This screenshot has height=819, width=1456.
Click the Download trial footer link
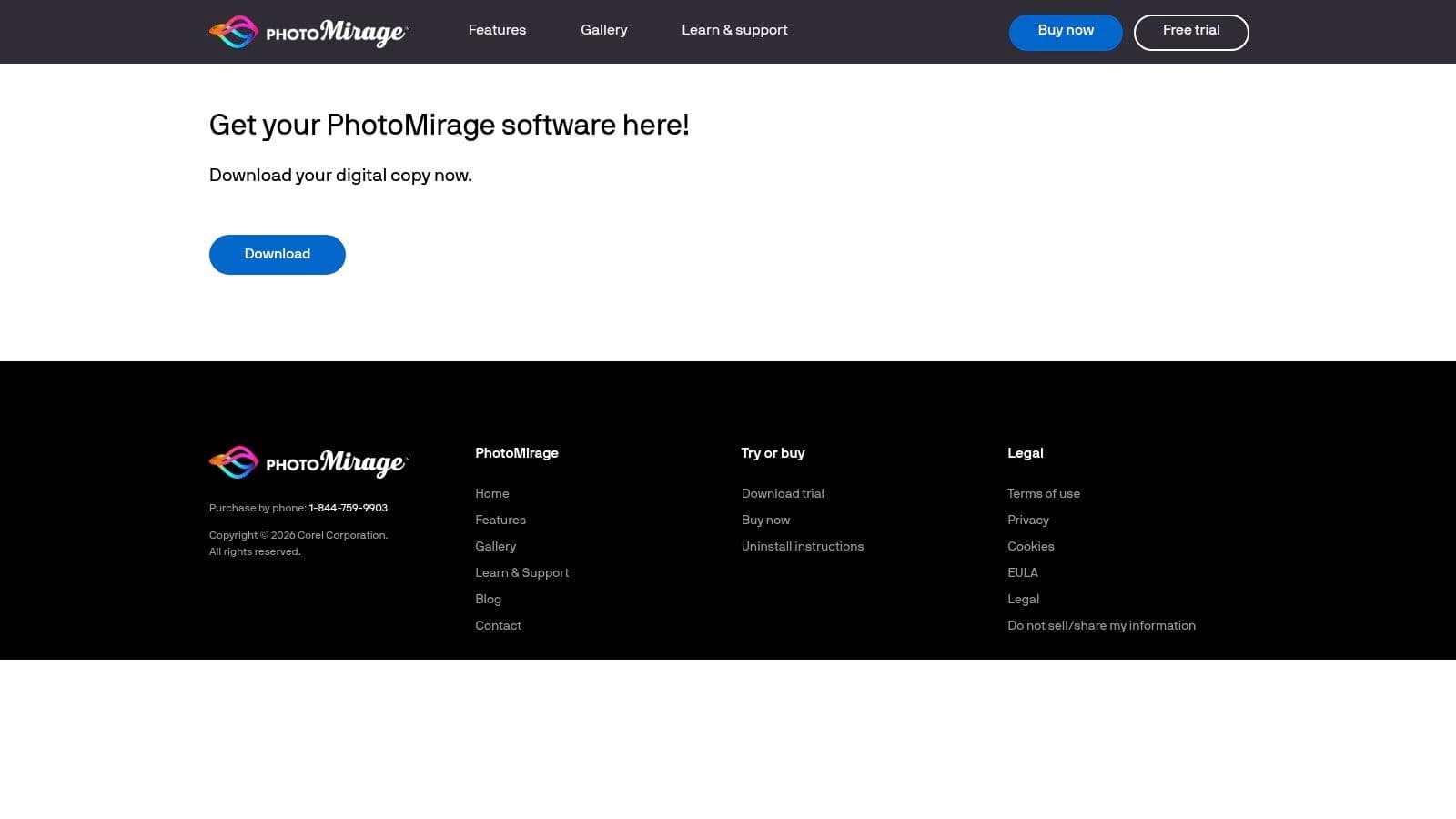pos(783,493)
